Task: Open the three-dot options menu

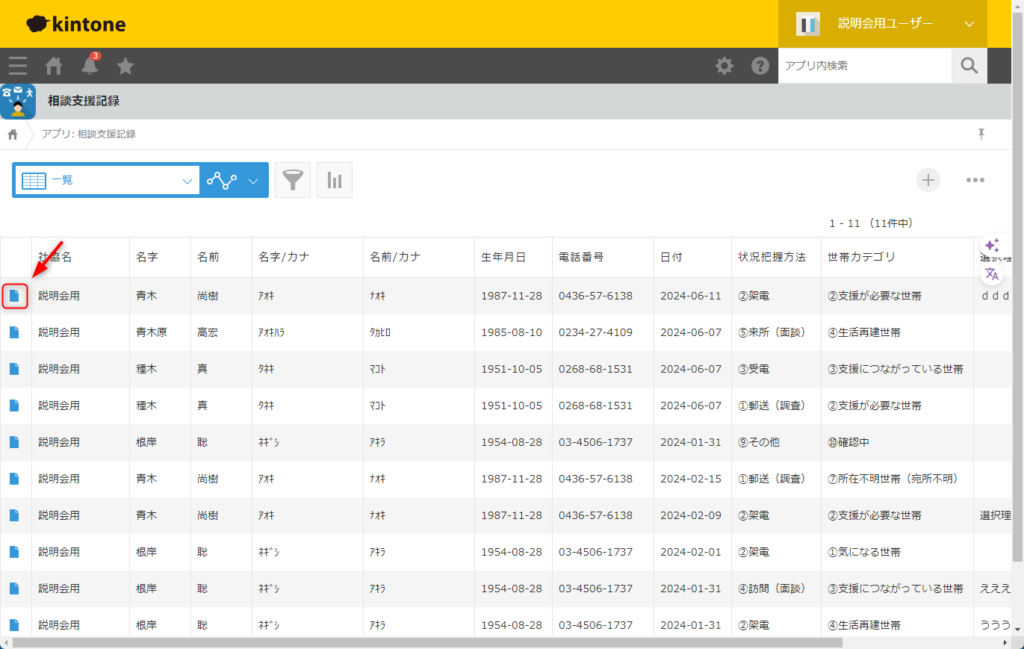Action: (975, 180)
